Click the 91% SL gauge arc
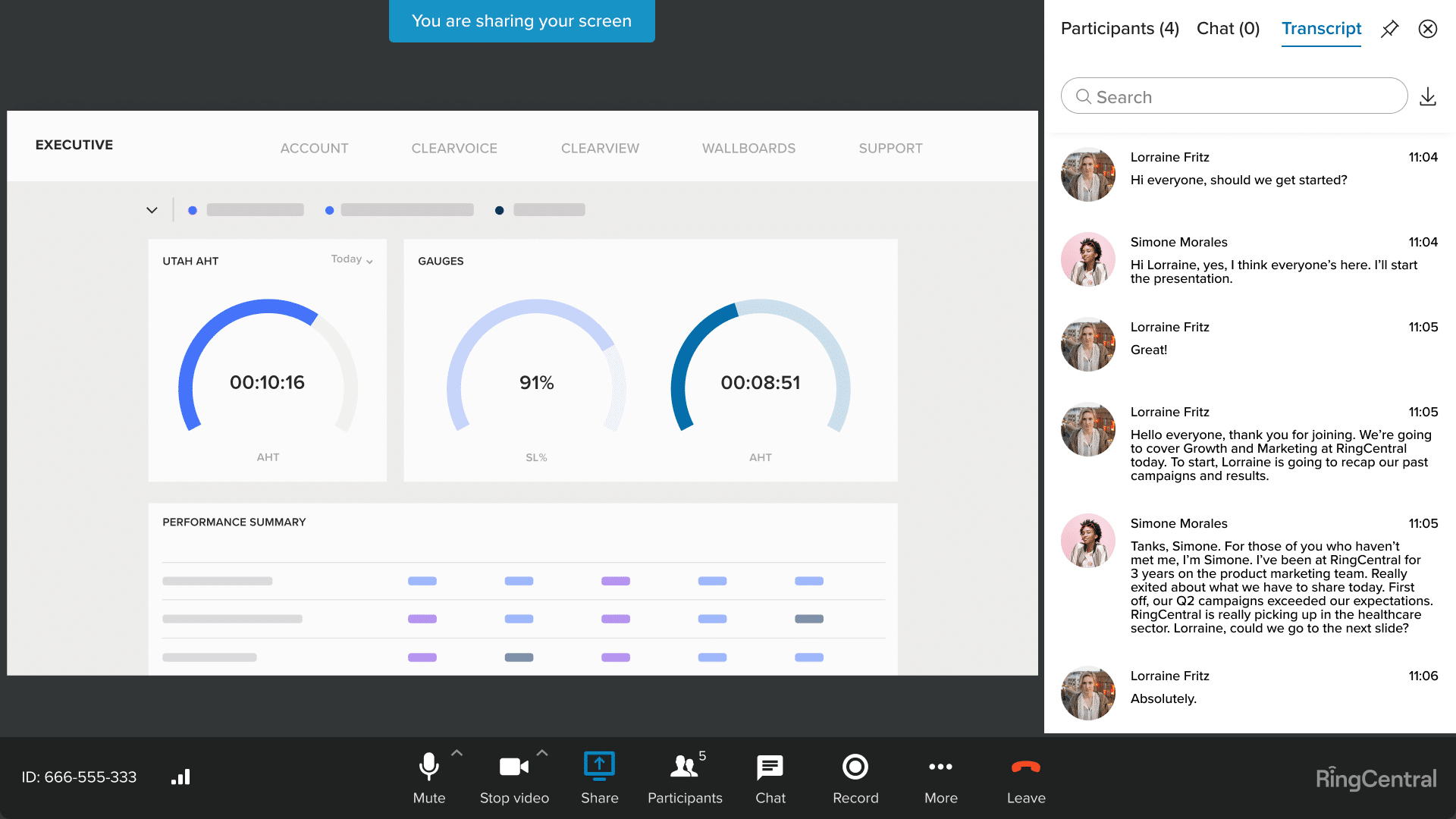The image size is (1456, 819). [536, 306]
